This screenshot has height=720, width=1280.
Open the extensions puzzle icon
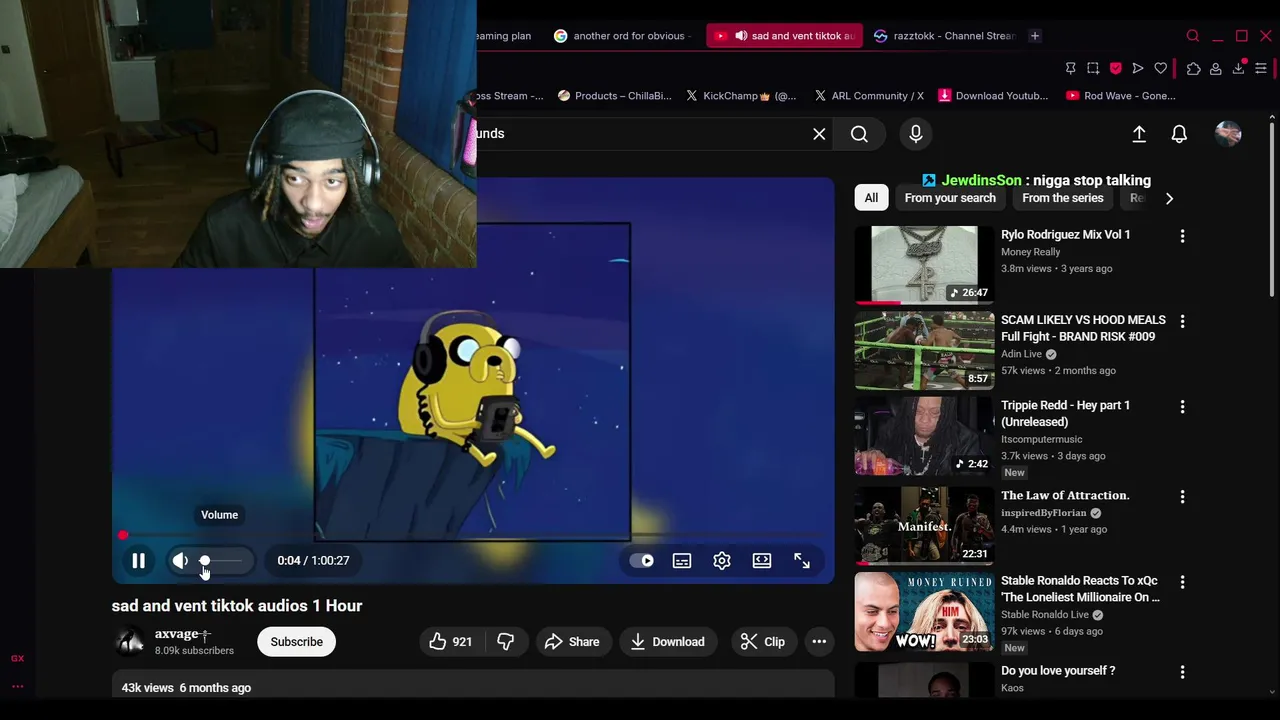tap(1193, 68)
